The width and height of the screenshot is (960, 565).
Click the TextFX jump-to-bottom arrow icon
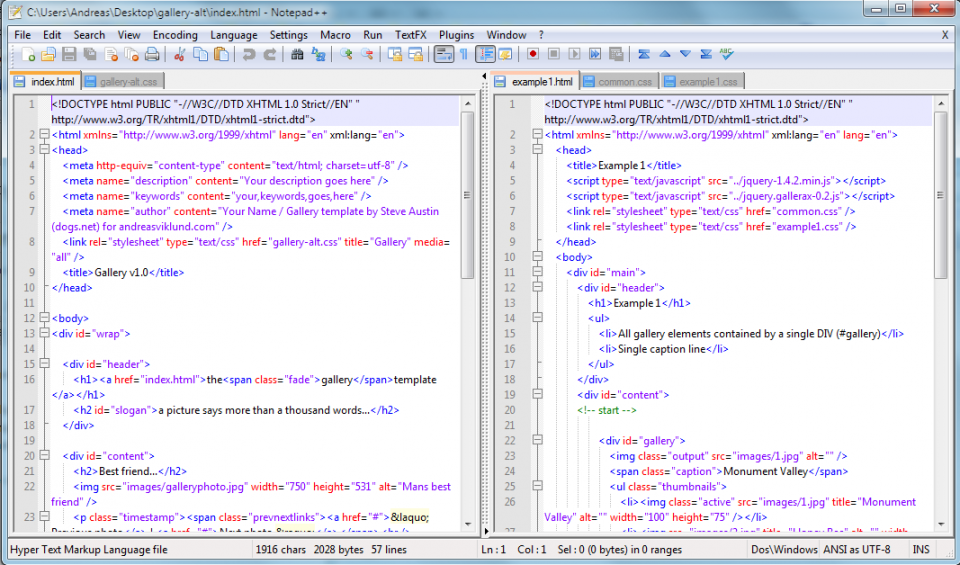pyautogui.click(x=706, y=54)
